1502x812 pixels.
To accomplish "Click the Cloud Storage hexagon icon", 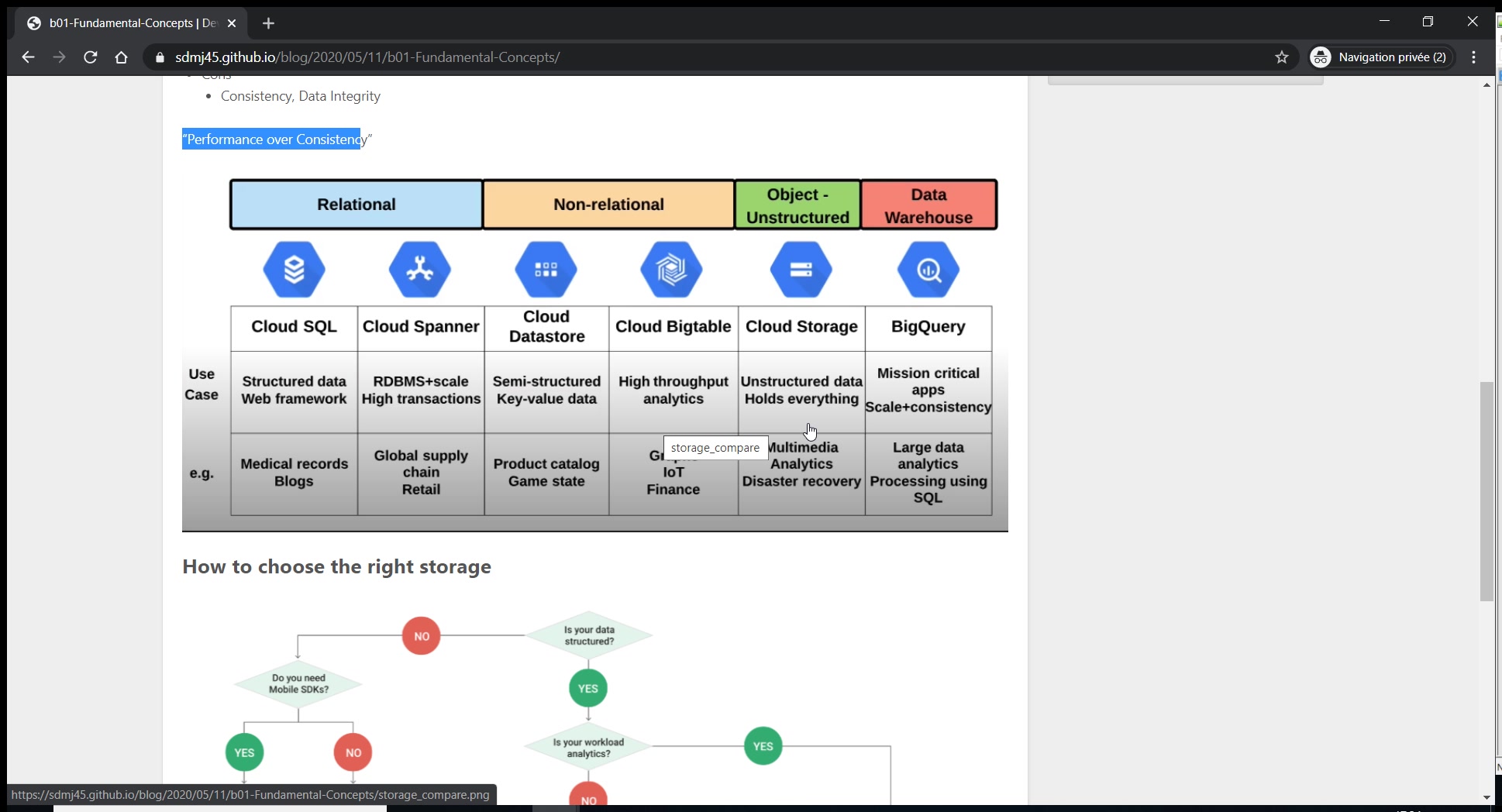I will coord(801,270).
